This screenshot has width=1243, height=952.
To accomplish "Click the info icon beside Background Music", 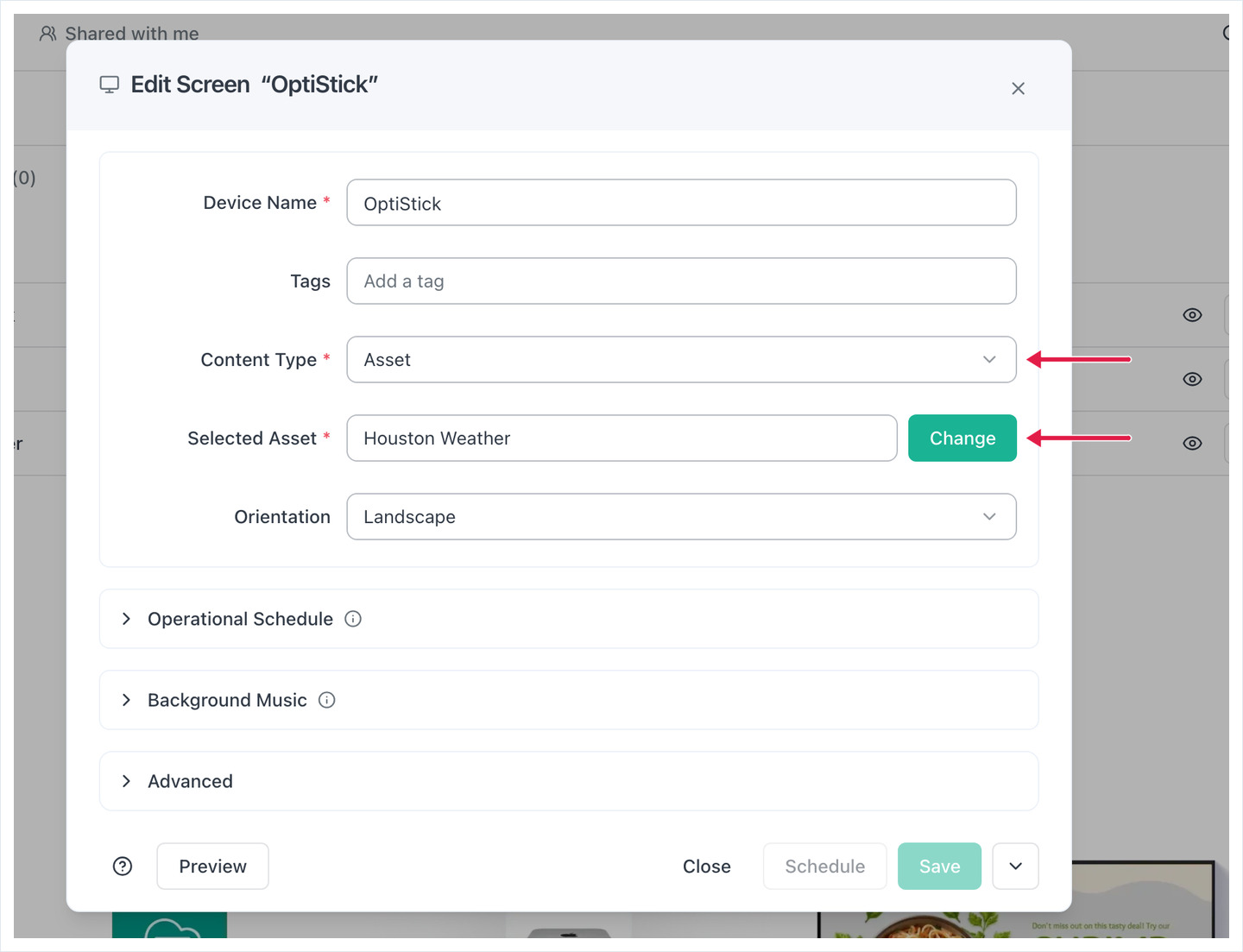I will click(327, 700).
